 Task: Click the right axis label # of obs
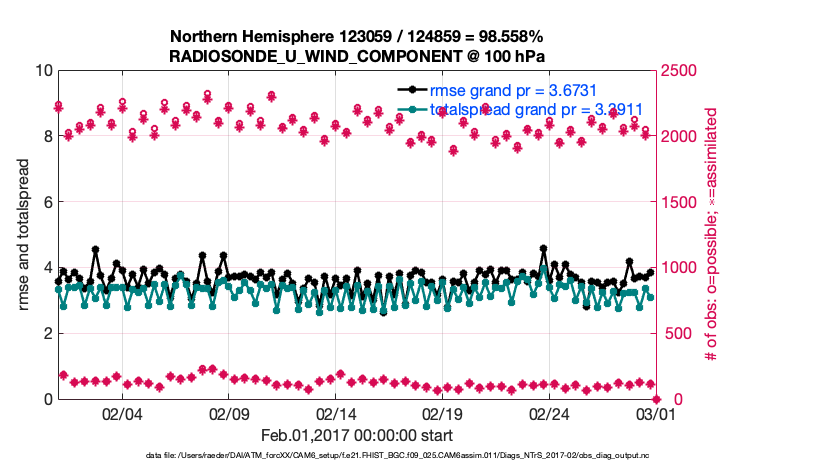[x=712, y=233]
